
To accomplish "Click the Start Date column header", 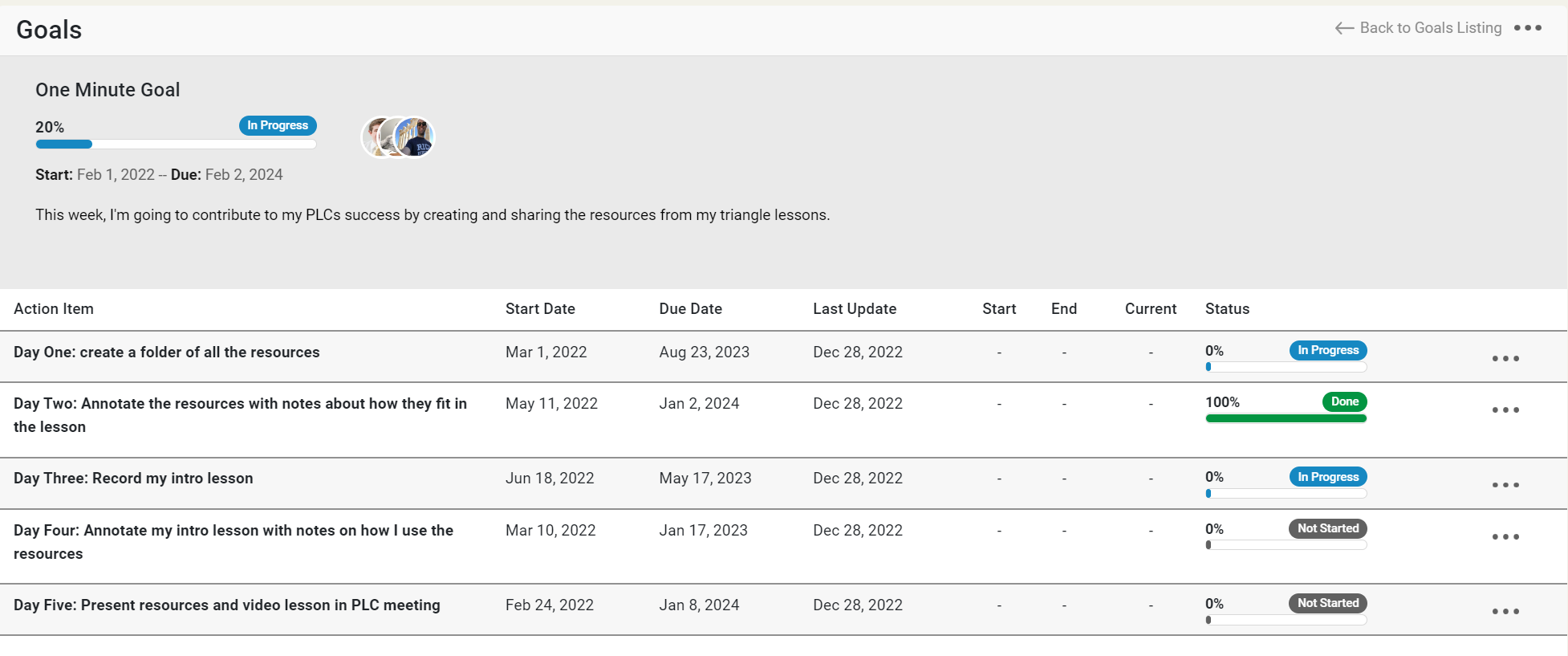I will [x=540, y=309].
